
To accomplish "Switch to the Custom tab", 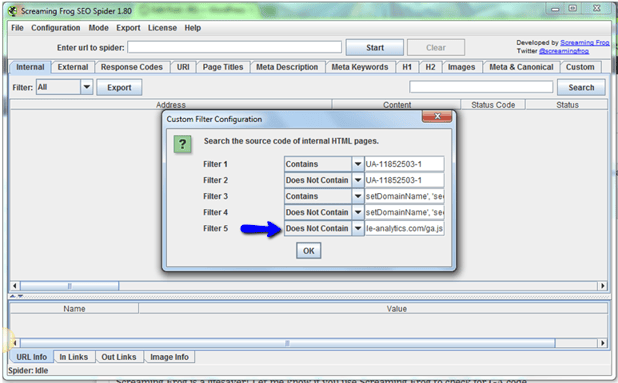I will coord(580,67).
